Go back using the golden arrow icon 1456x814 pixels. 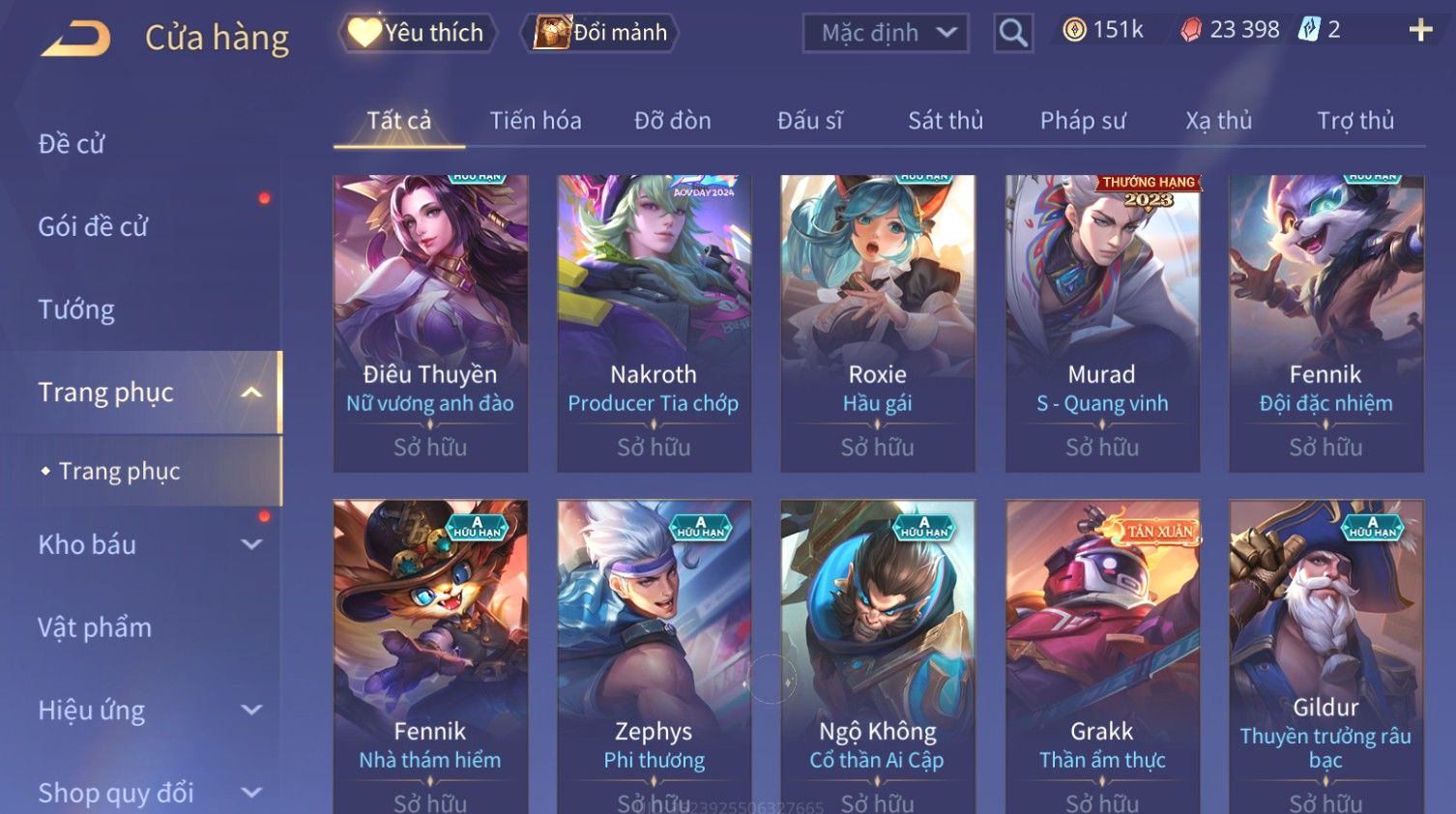click(75, 39)
